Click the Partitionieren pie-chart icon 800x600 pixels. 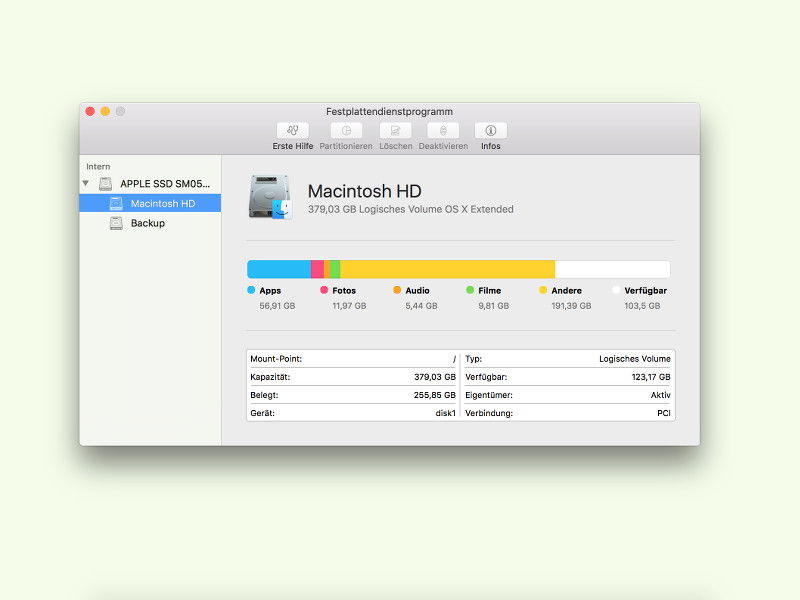pyautogui.click(x=346, y=131)
